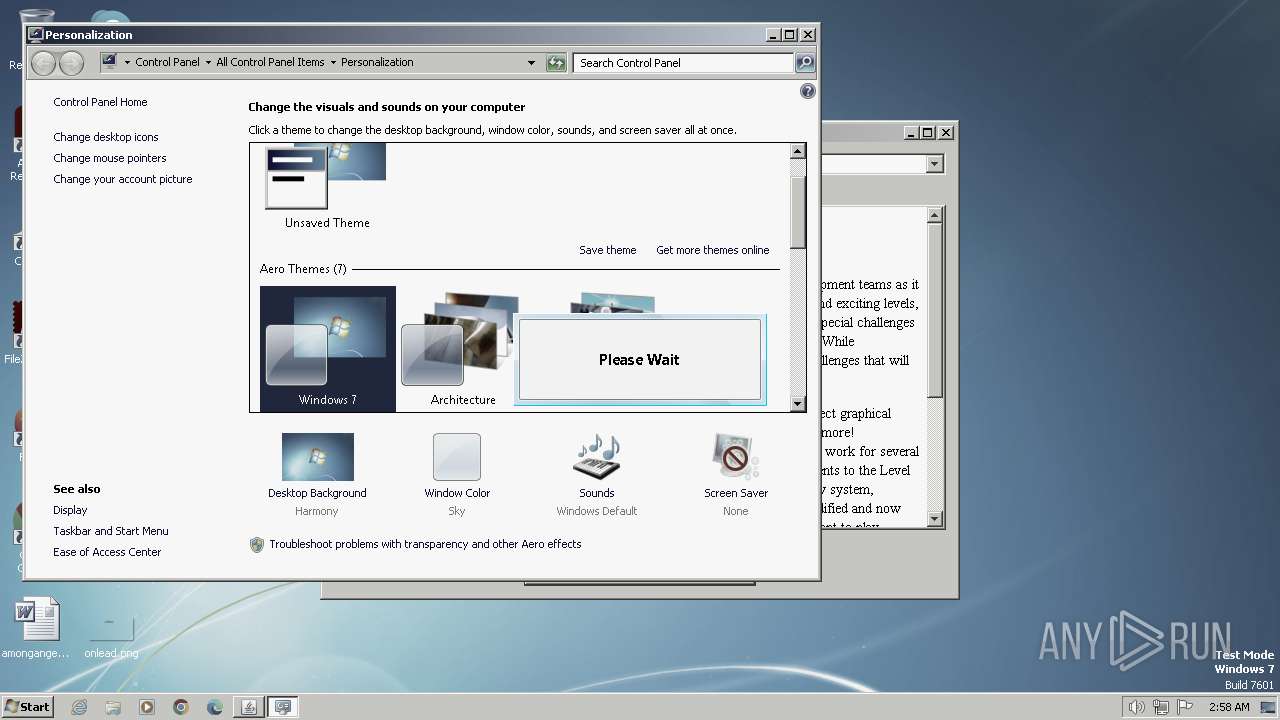Click the Control Panel icon in address bar
The image size is (1280, 720).
(110, 62)
